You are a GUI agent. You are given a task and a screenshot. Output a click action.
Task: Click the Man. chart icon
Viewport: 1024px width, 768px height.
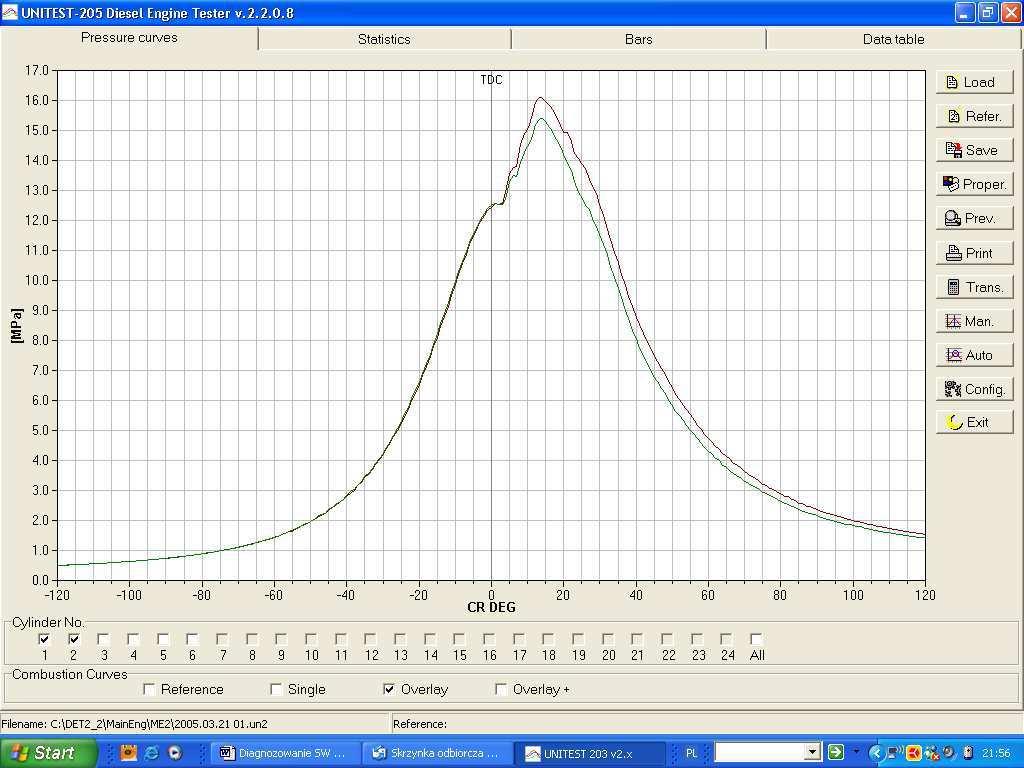click(x=953, y=321)
